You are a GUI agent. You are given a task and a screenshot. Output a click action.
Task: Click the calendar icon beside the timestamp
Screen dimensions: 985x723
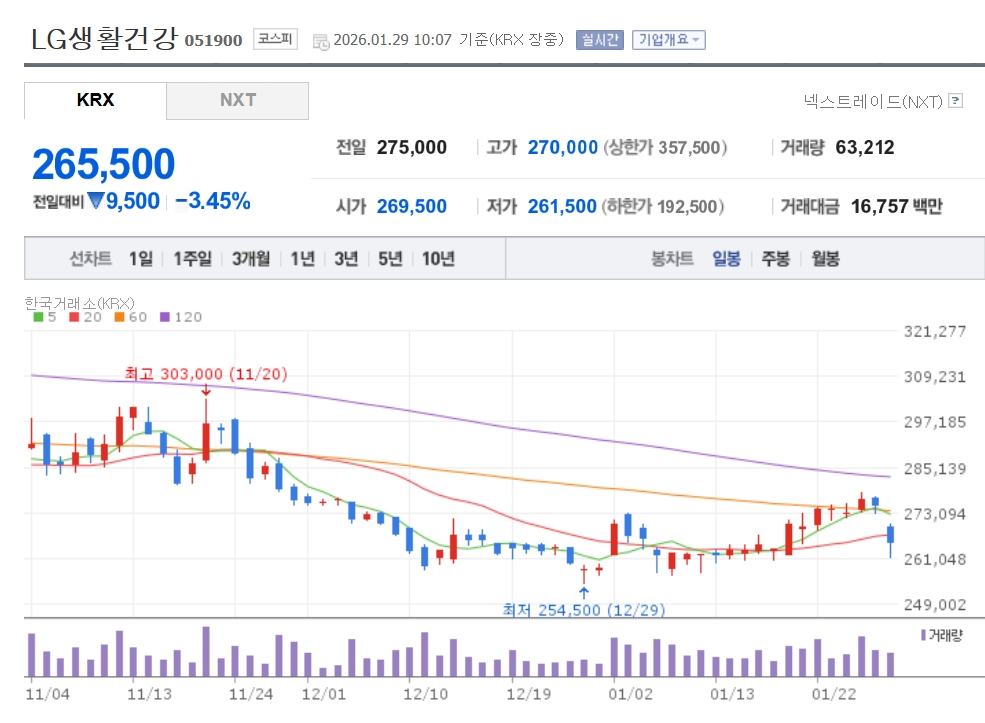[x=321, y=42]
